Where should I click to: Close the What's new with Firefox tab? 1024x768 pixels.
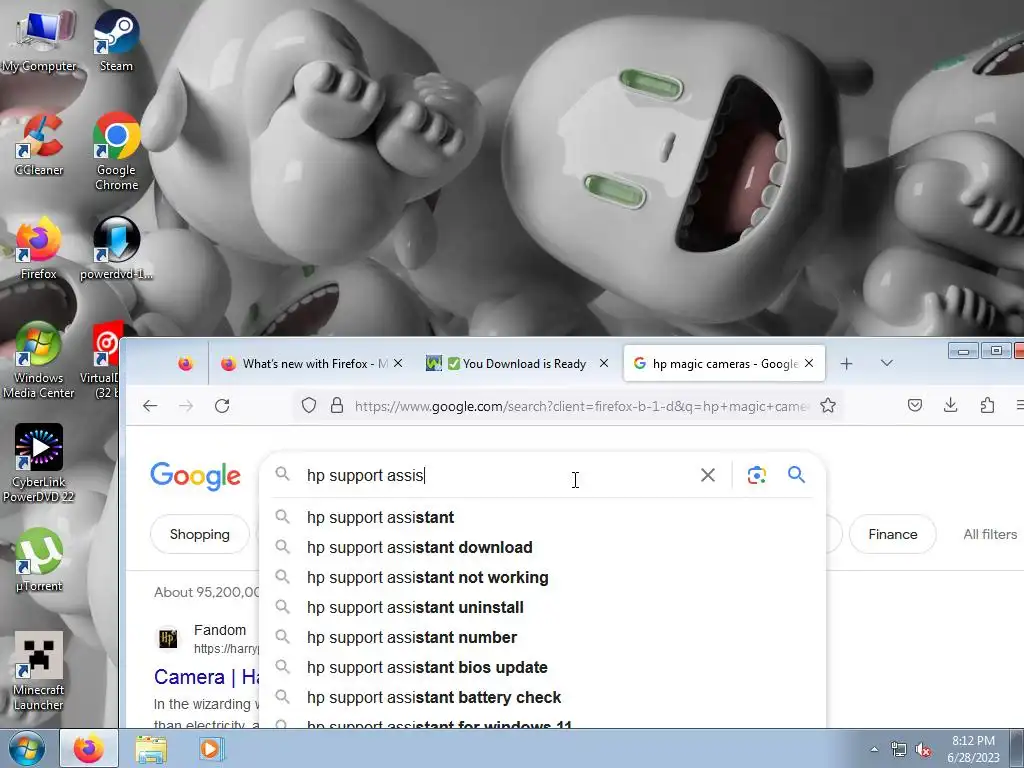click(x=398, y=363)
